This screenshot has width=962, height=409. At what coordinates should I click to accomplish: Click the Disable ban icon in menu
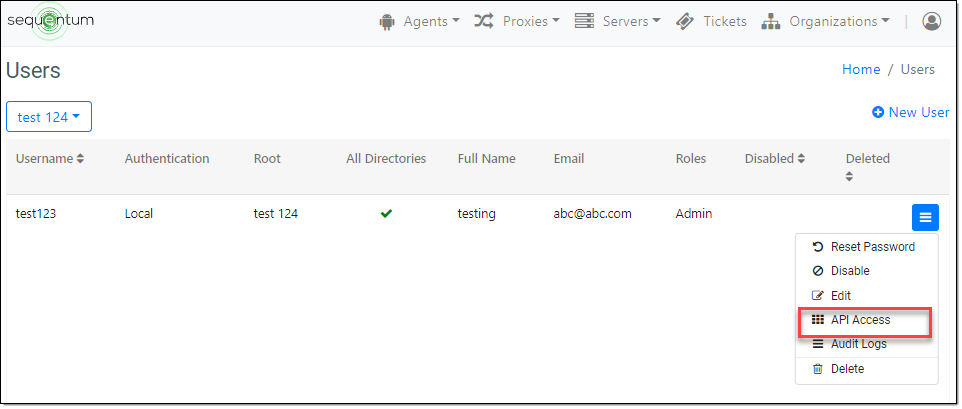tap(818, 271)
